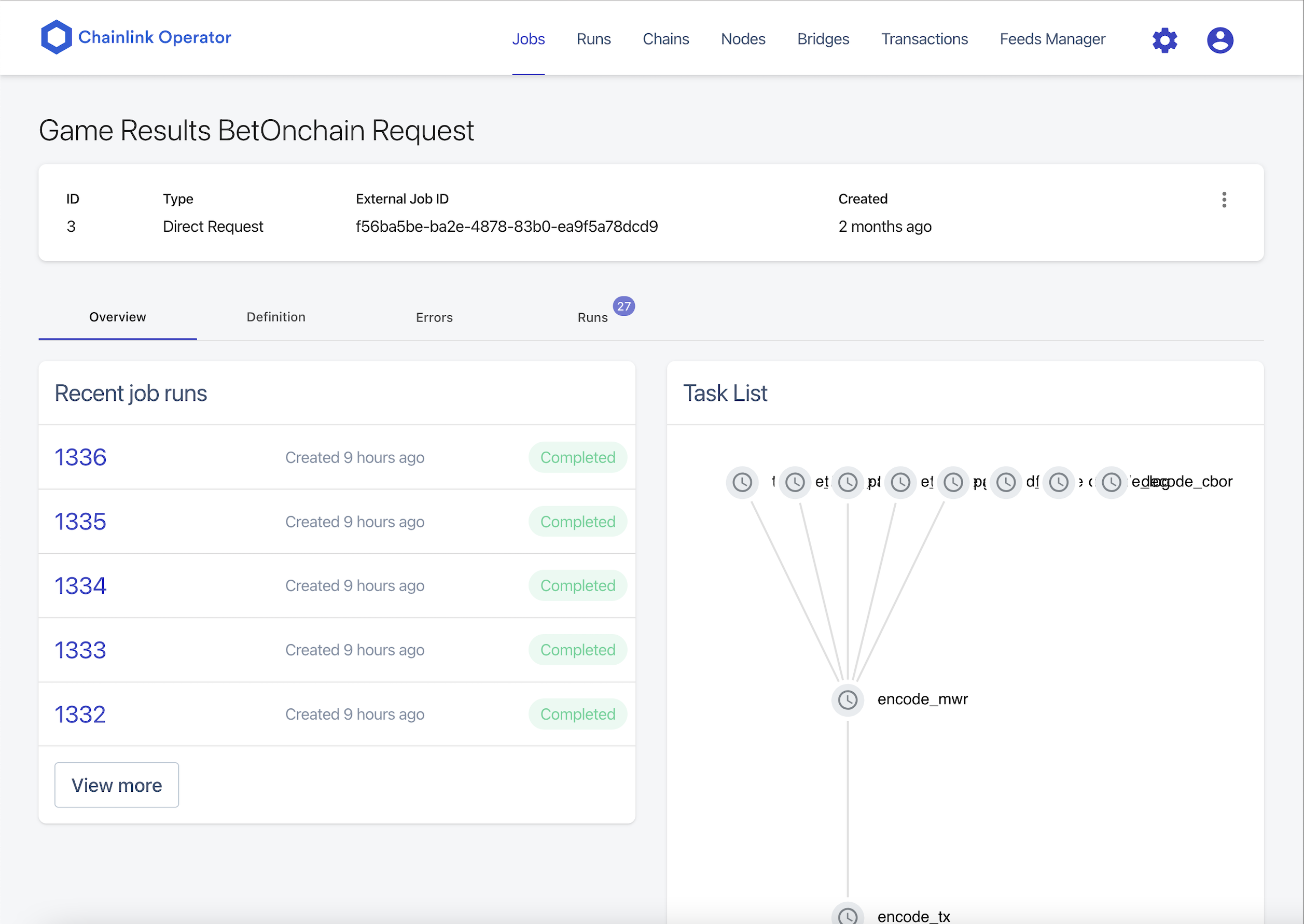
Task: Go to Nodes in top navigation
Action: [743, 39]
